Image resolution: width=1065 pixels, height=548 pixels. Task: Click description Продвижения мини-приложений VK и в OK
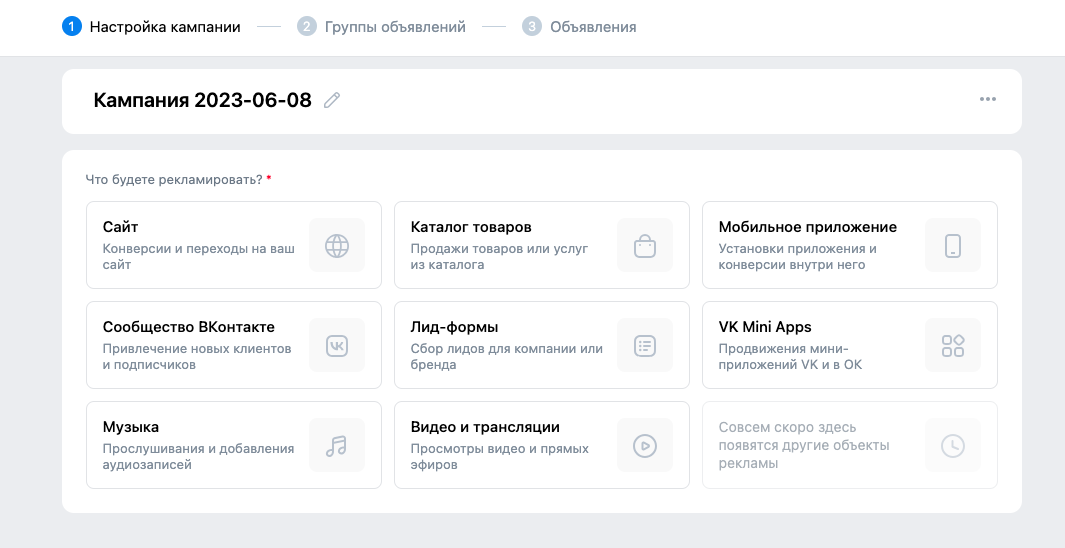(x=791, y=357)
